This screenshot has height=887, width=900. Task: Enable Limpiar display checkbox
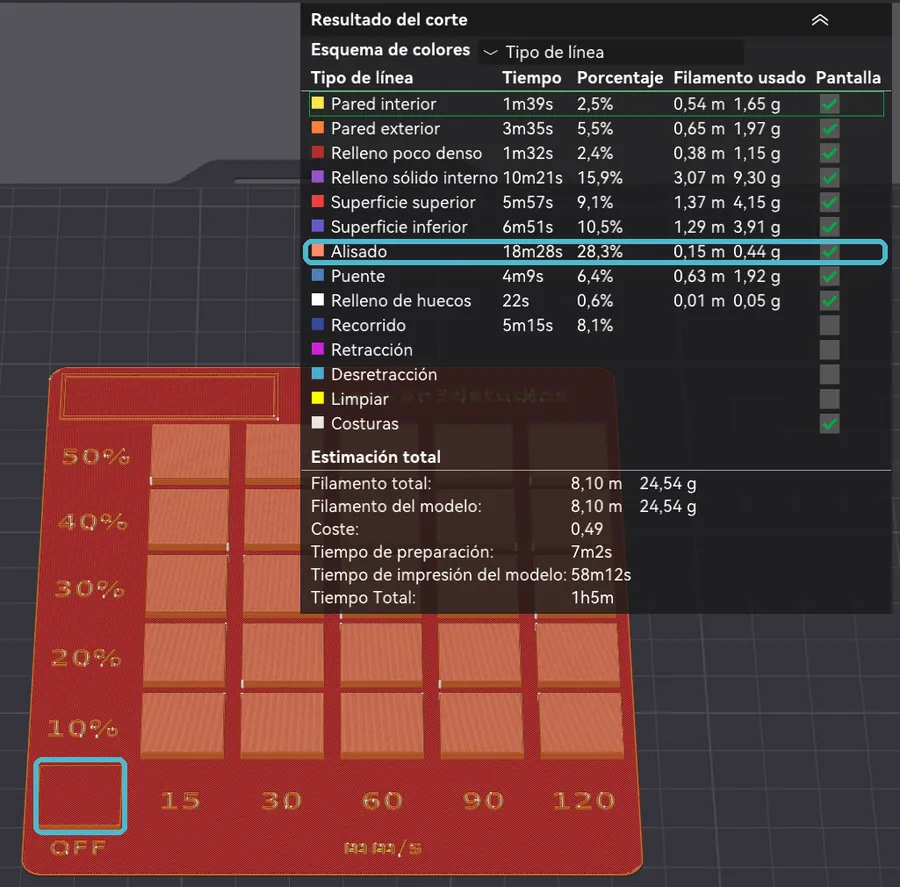tap(829, 400)
